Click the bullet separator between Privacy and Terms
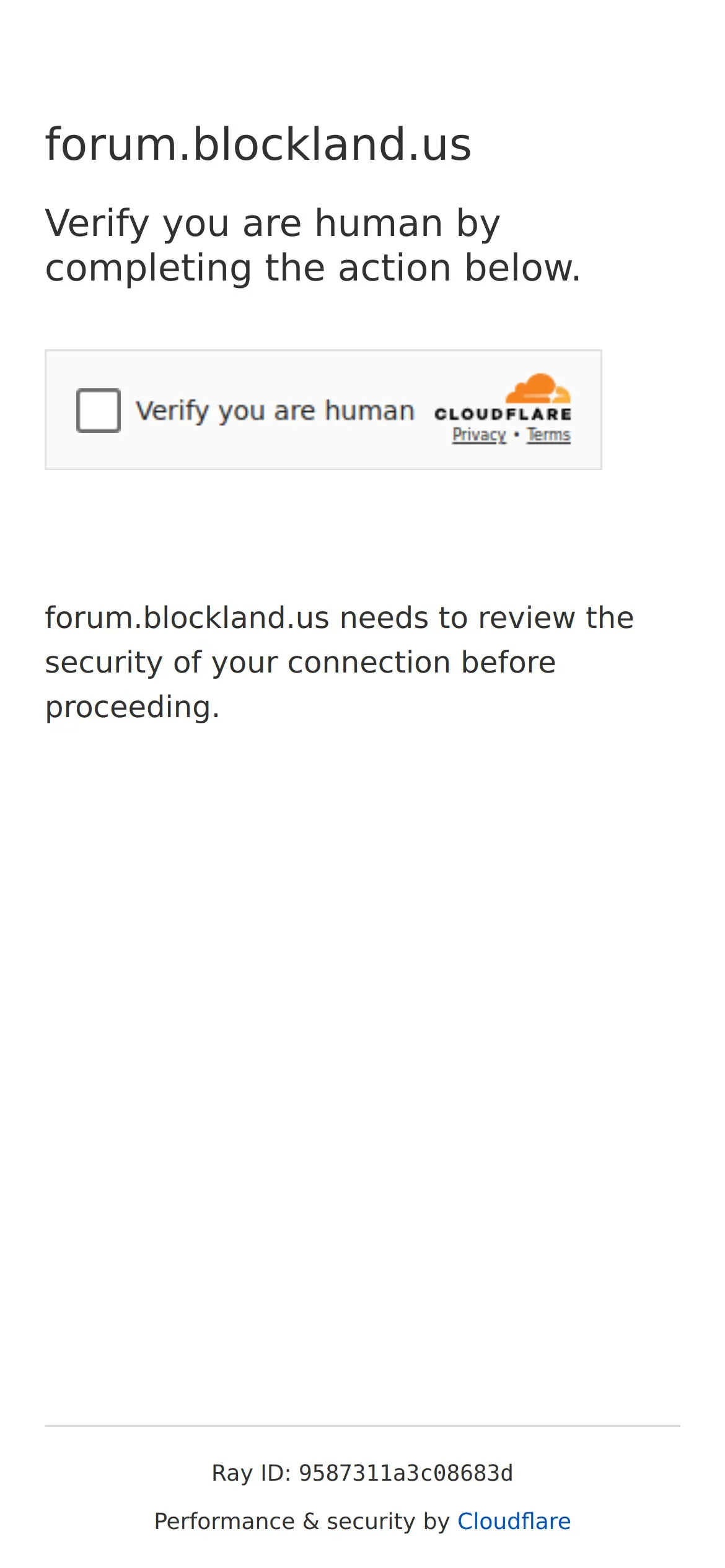 point(517,435)
